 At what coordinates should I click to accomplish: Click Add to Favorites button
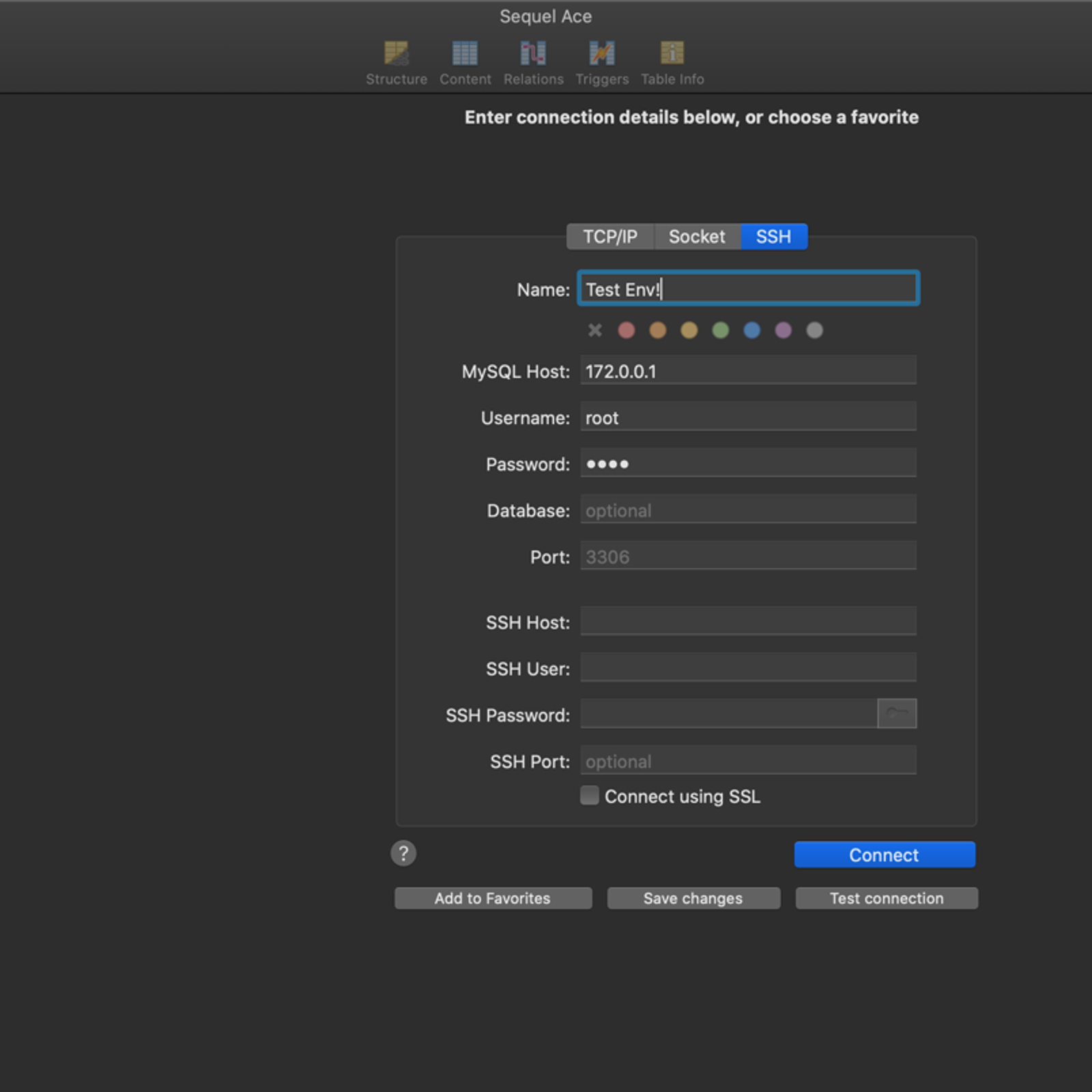[493, 898]
